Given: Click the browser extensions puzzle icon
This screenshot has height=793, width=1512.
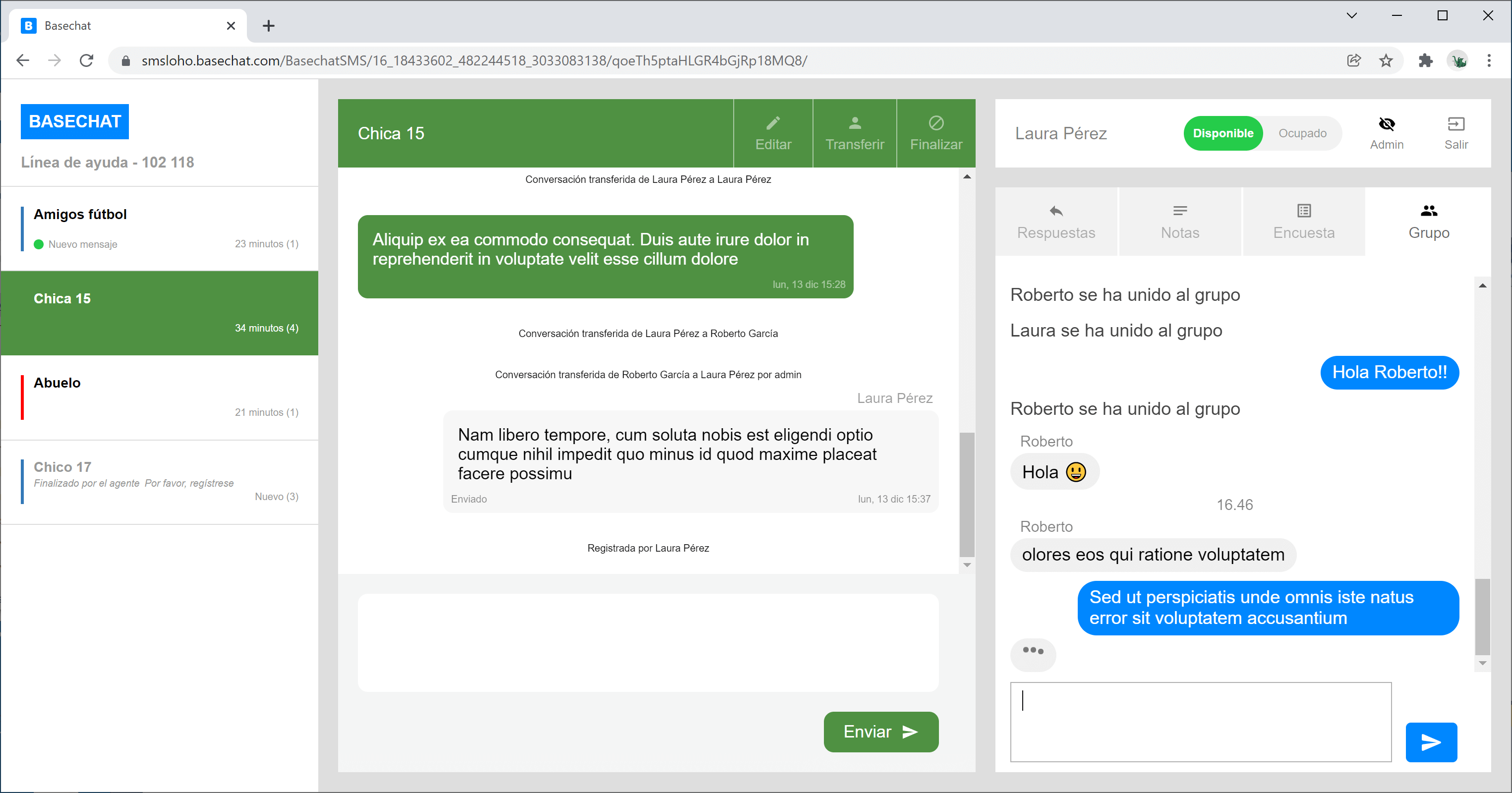Looking at the screenshot, I should point(1425,60).
